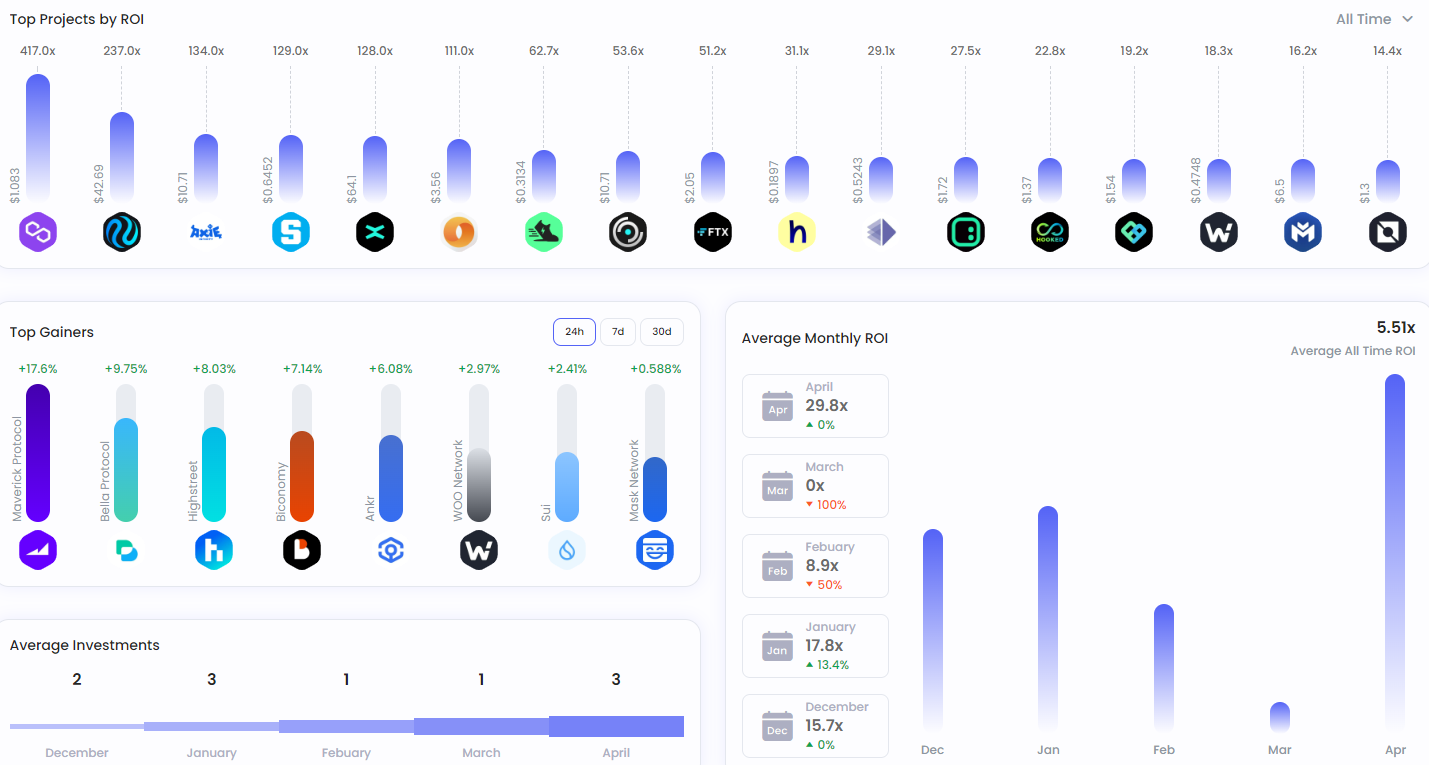The height and width of the screenshot is (765, 1429).
Task: Click the yellow 'h' icon under 31.1x
Action: [797, 232]
